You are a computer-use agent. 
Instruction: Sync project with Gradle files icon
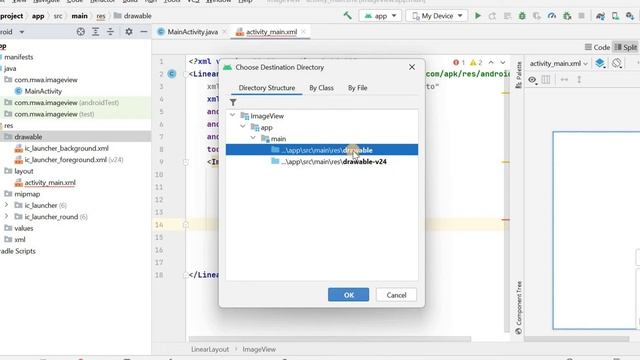(x=600, y=16)
